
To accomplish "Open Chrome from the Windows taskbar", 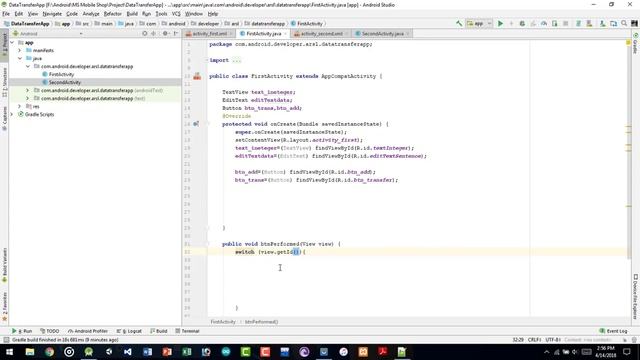I will [49, 352].
